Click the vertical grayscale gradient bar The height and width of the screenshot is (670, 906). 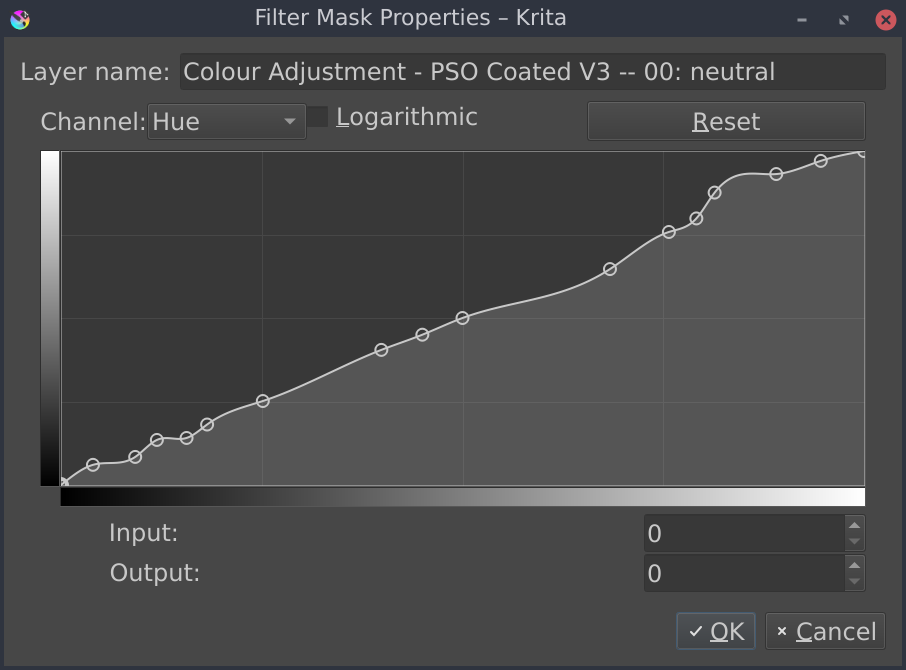point(49,316)
